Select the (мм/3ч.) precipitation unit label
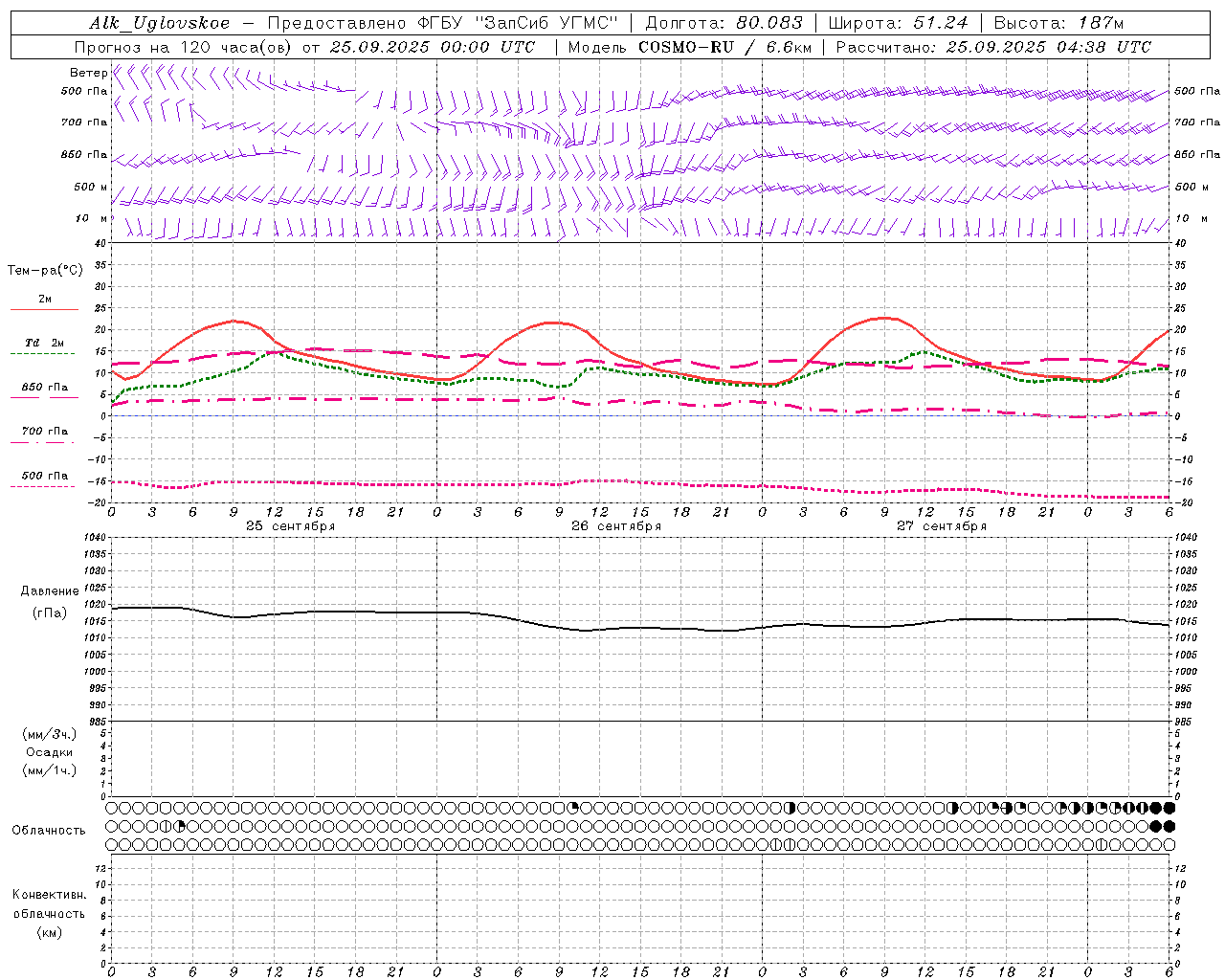The image size is (1225, 980). click(50, 734)
